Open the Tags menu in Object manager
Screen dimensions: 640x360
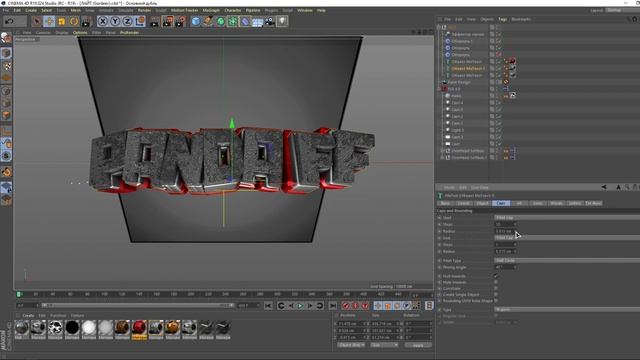click(x=502, y=19)
